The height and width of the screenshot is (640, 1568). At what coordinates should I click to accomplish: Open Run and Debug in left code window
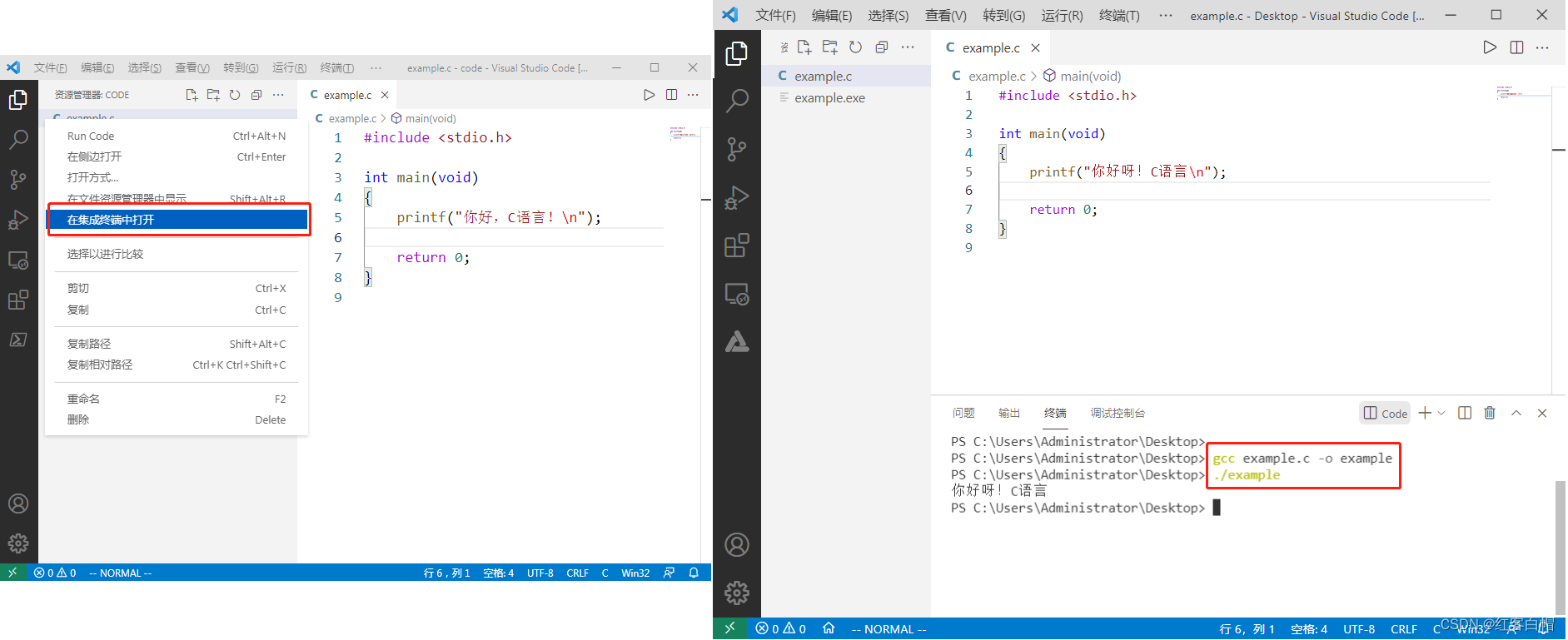18,220
